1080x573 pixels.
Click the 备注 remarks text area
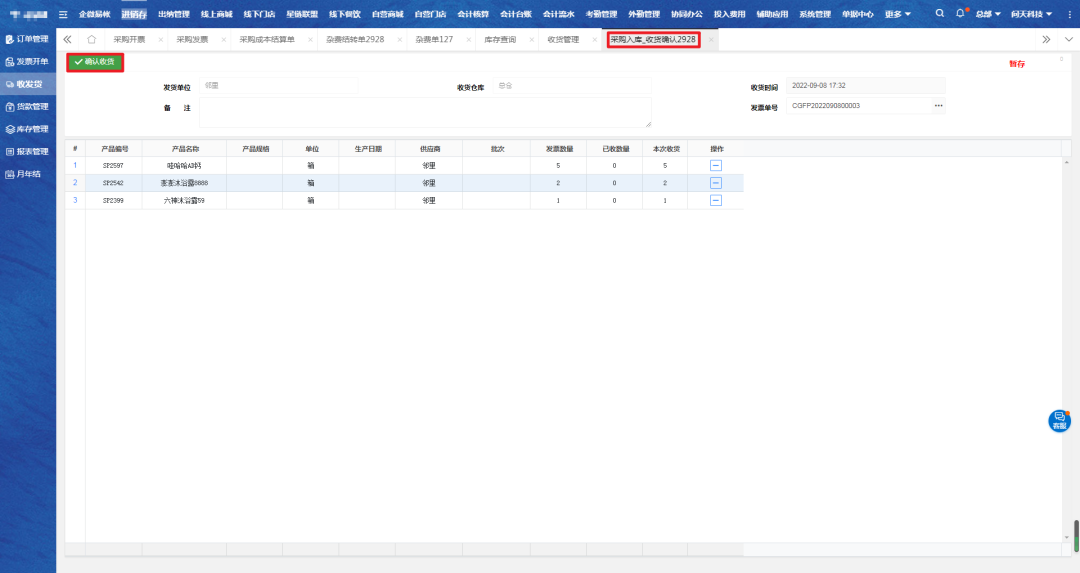(425, 112)
